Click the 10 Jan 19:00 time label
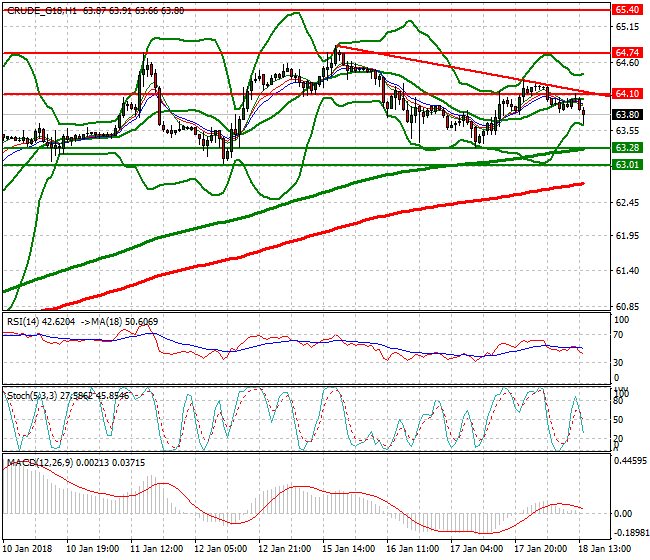This screenshot has height=560, width=650. 92,549
